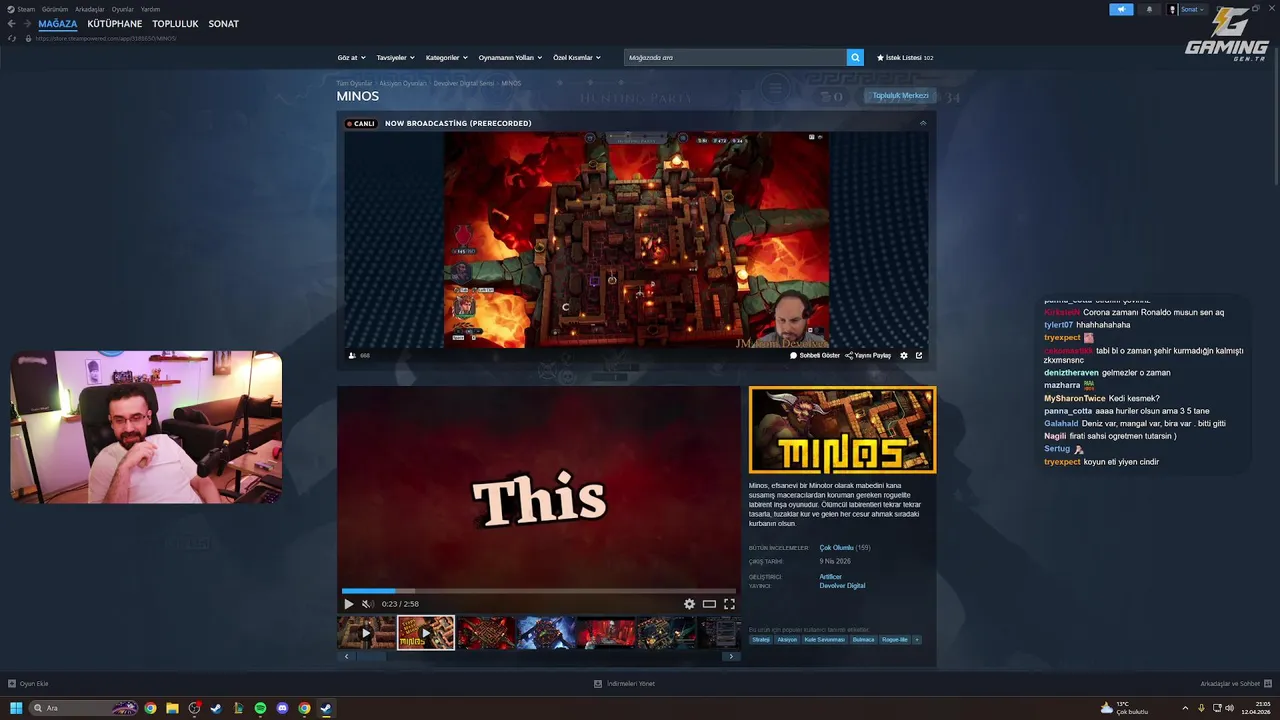Select the Aksiyon tag
The image size is (1280, 720).
click(x=787, y=640)
